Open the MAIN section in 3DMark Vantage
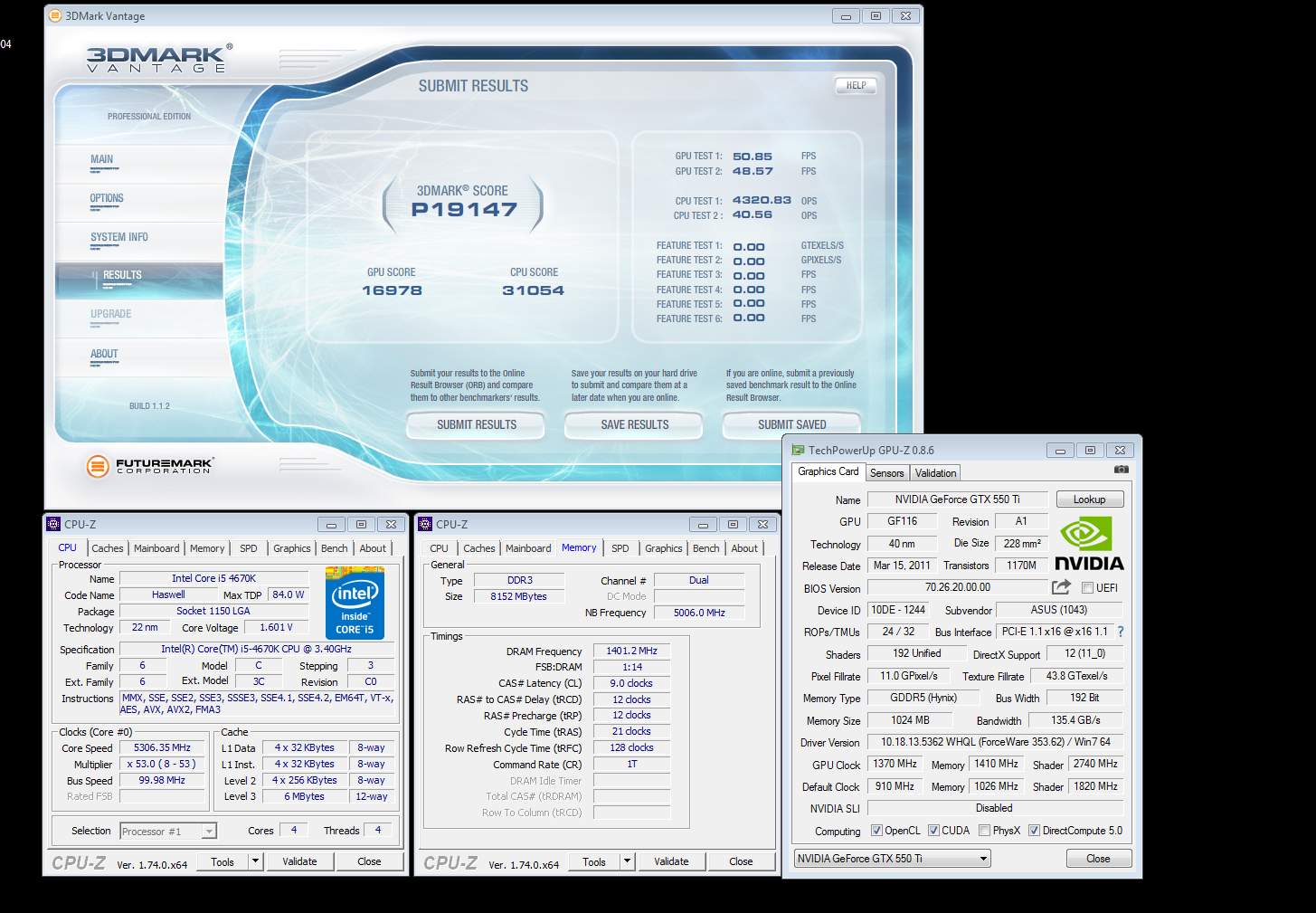The width and height of the screenshot is (1316, 913). tap(101, 159)
